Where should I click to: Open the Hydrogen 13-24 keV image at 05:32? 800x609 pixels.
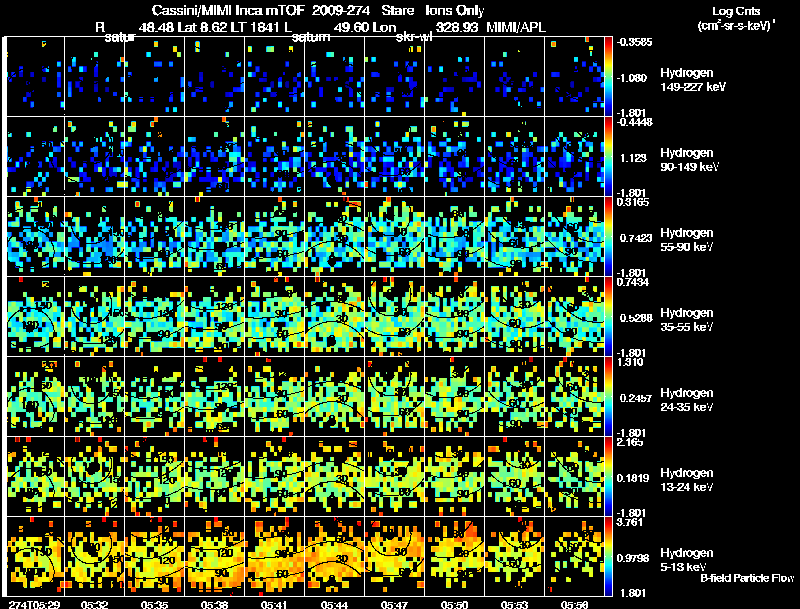point(94,476)
